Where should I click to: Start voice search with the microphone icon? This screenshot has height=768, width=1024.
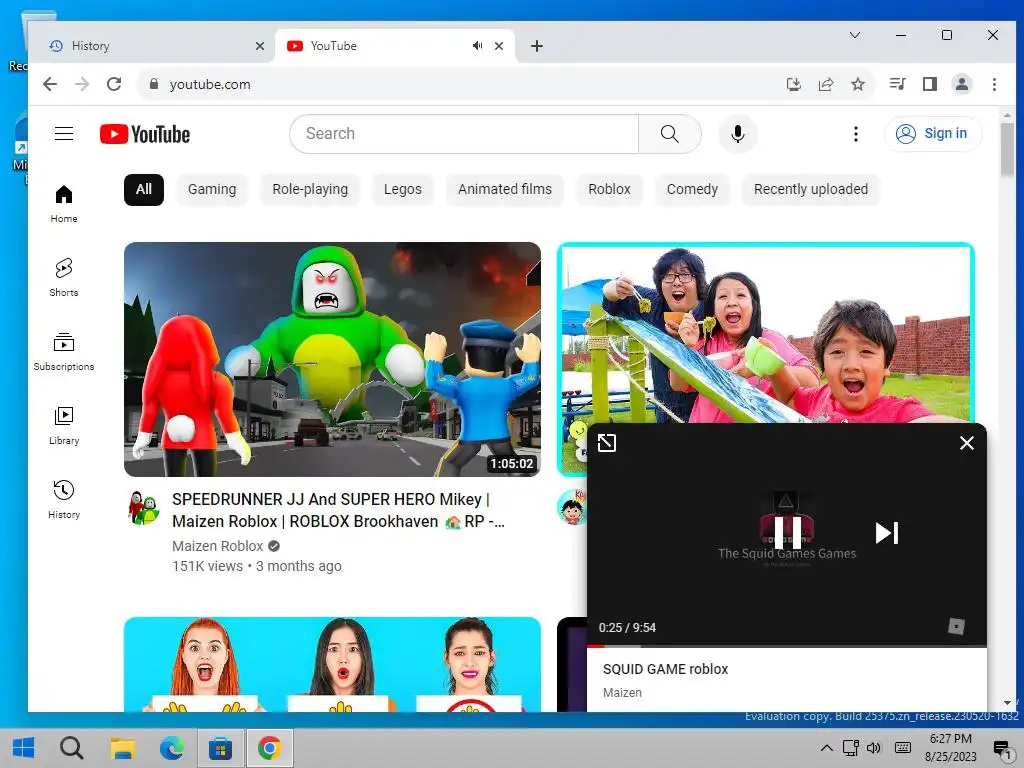pyautogui.click(x=737, y=134)
